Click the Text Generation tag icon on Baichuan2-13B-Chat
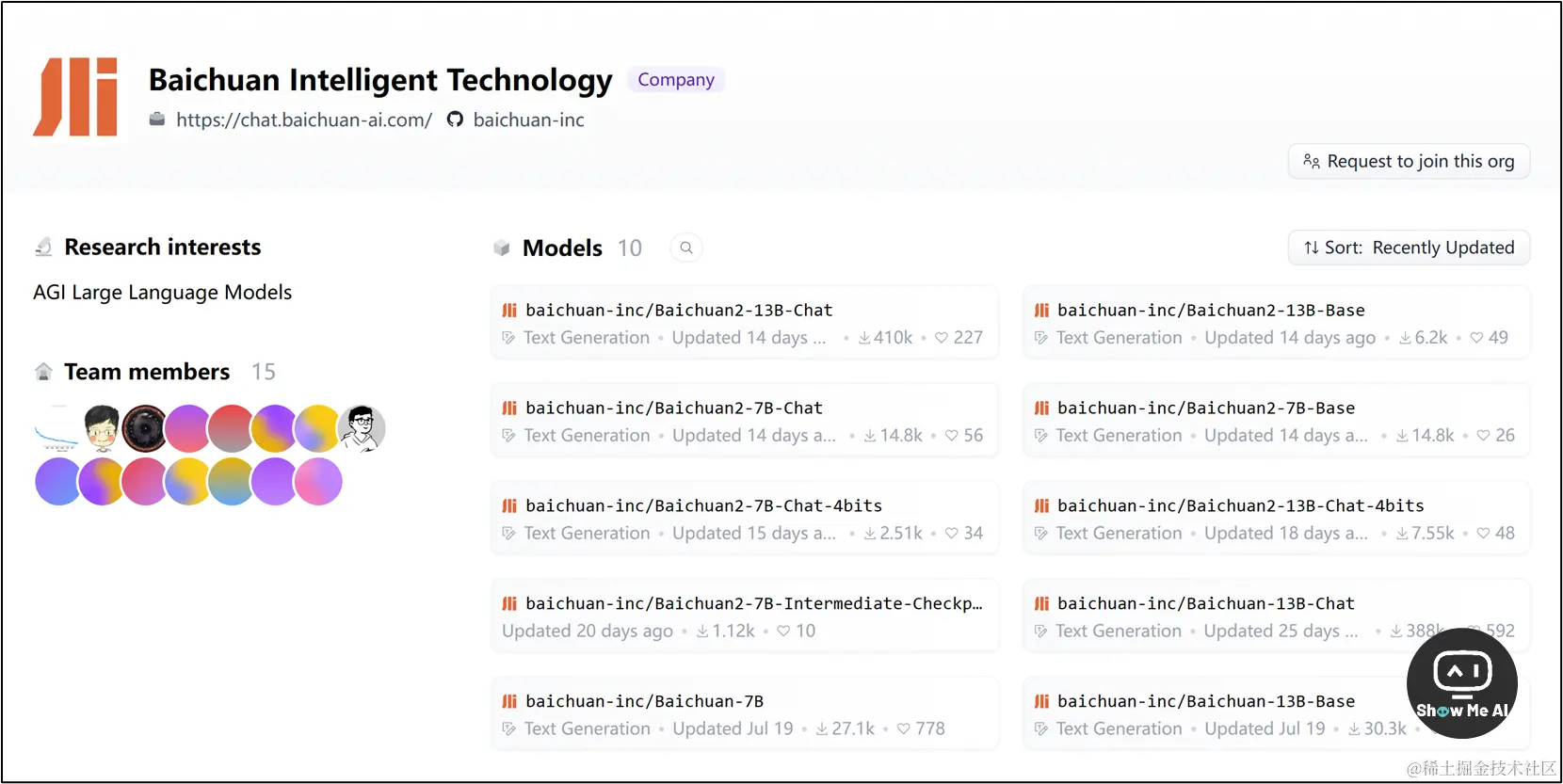This screenshot has height=784, width=1563. click(x=509, y=338)
